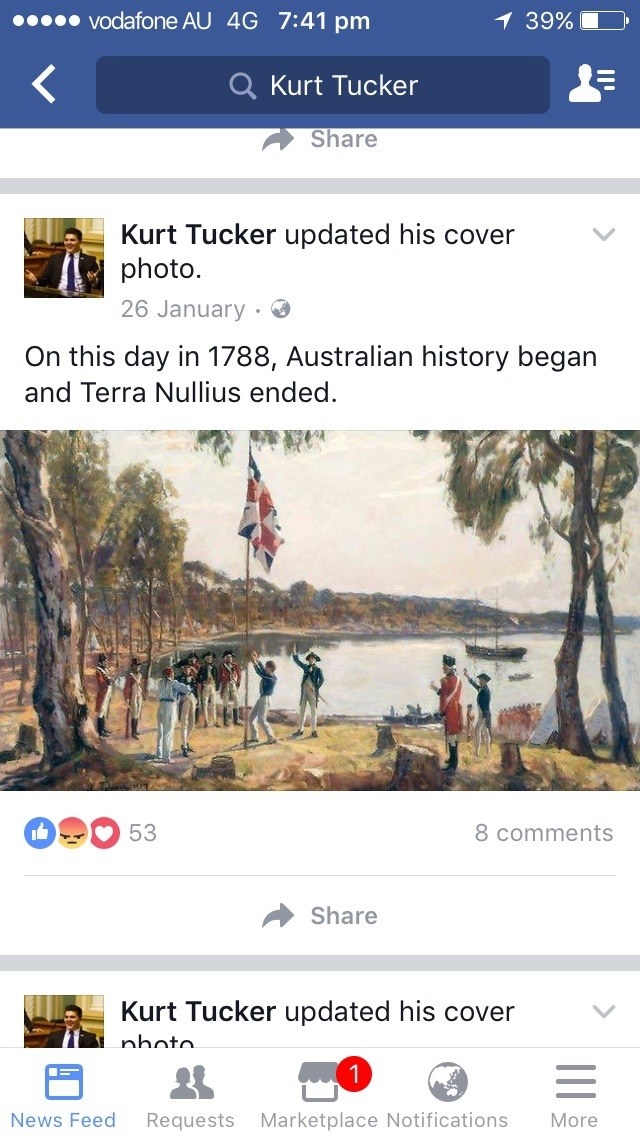640x1136 pixels.
Task: Click the public audience globe beside 26 January
Action: [x=280, y=309]
